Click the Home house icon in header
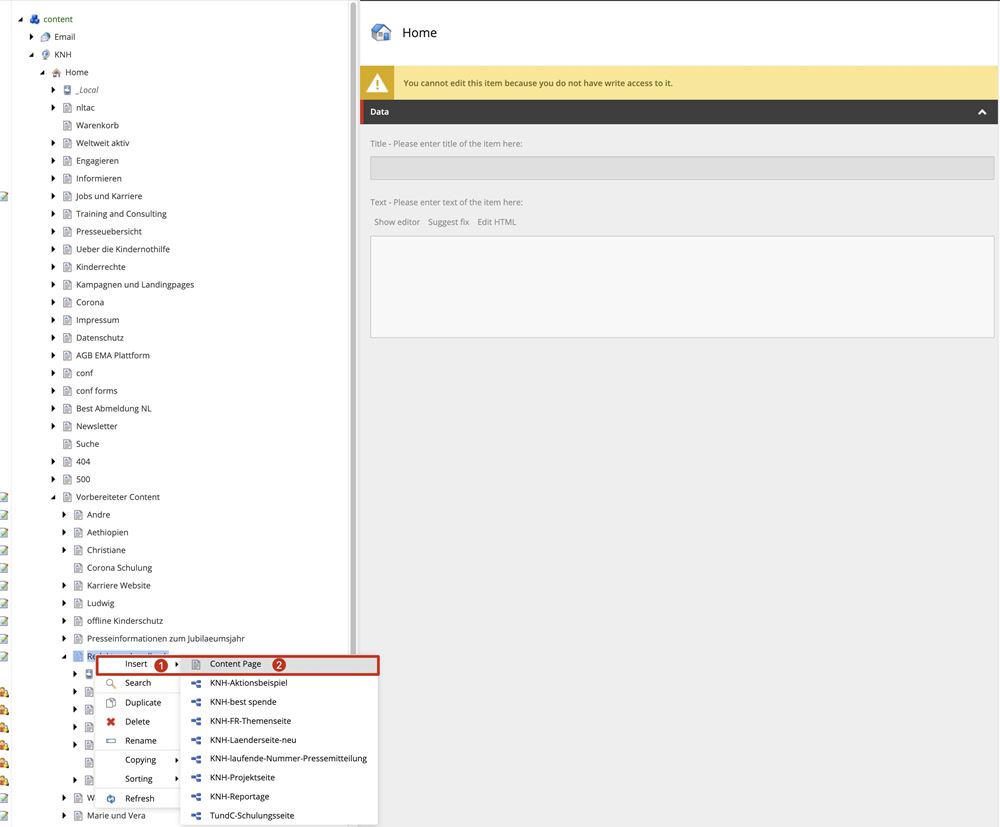The image size is (1000, 827). pyautogui.click(x=381, y=33)
